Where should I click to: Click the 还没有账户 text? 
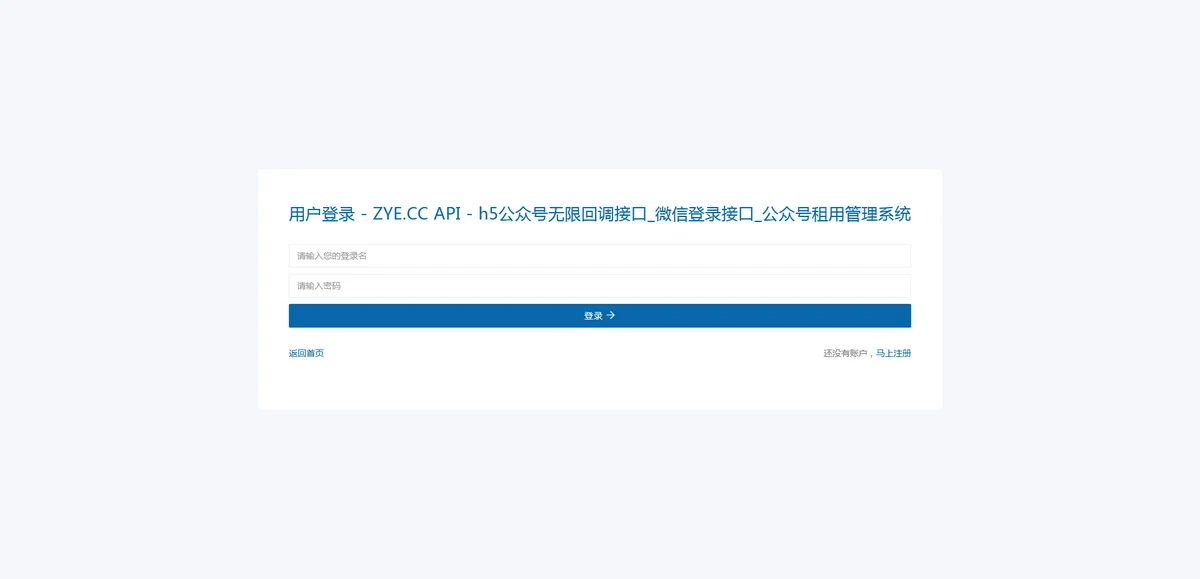tap(845, 353)
